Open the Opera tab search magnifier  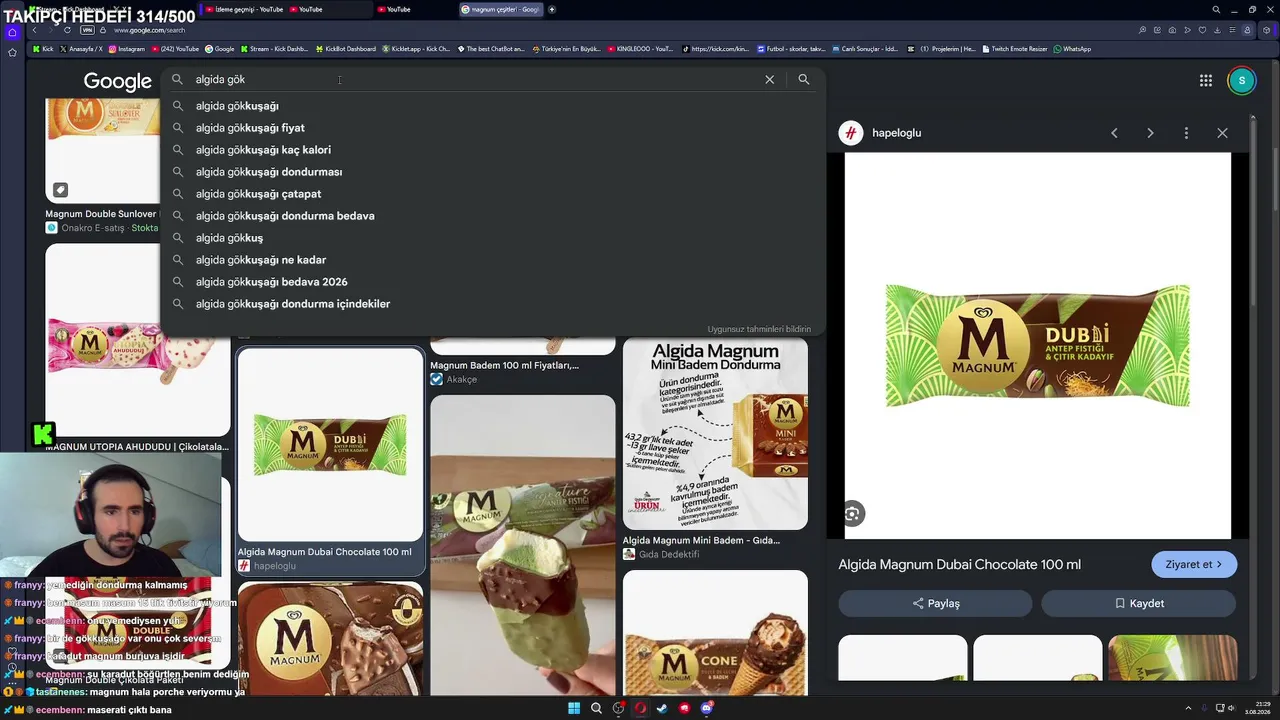point(1216,10)
